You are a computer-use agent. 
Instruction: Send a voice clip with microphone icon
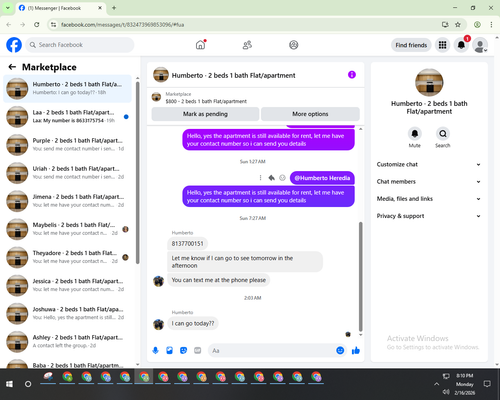155,350
